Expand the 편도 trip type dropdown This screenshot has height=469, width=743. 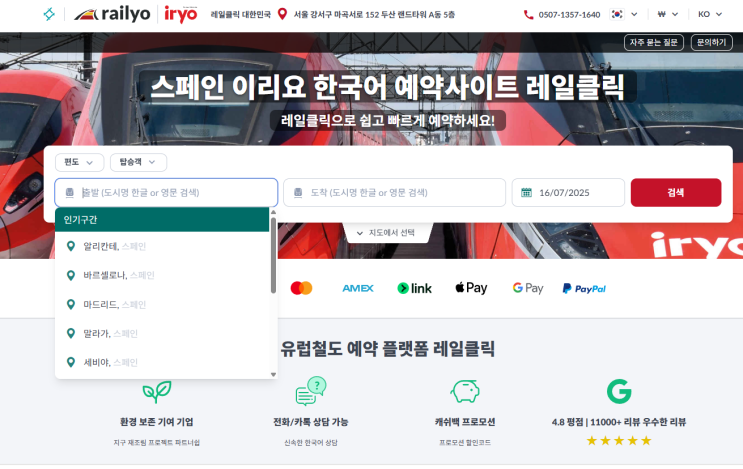tap(79, 162)
